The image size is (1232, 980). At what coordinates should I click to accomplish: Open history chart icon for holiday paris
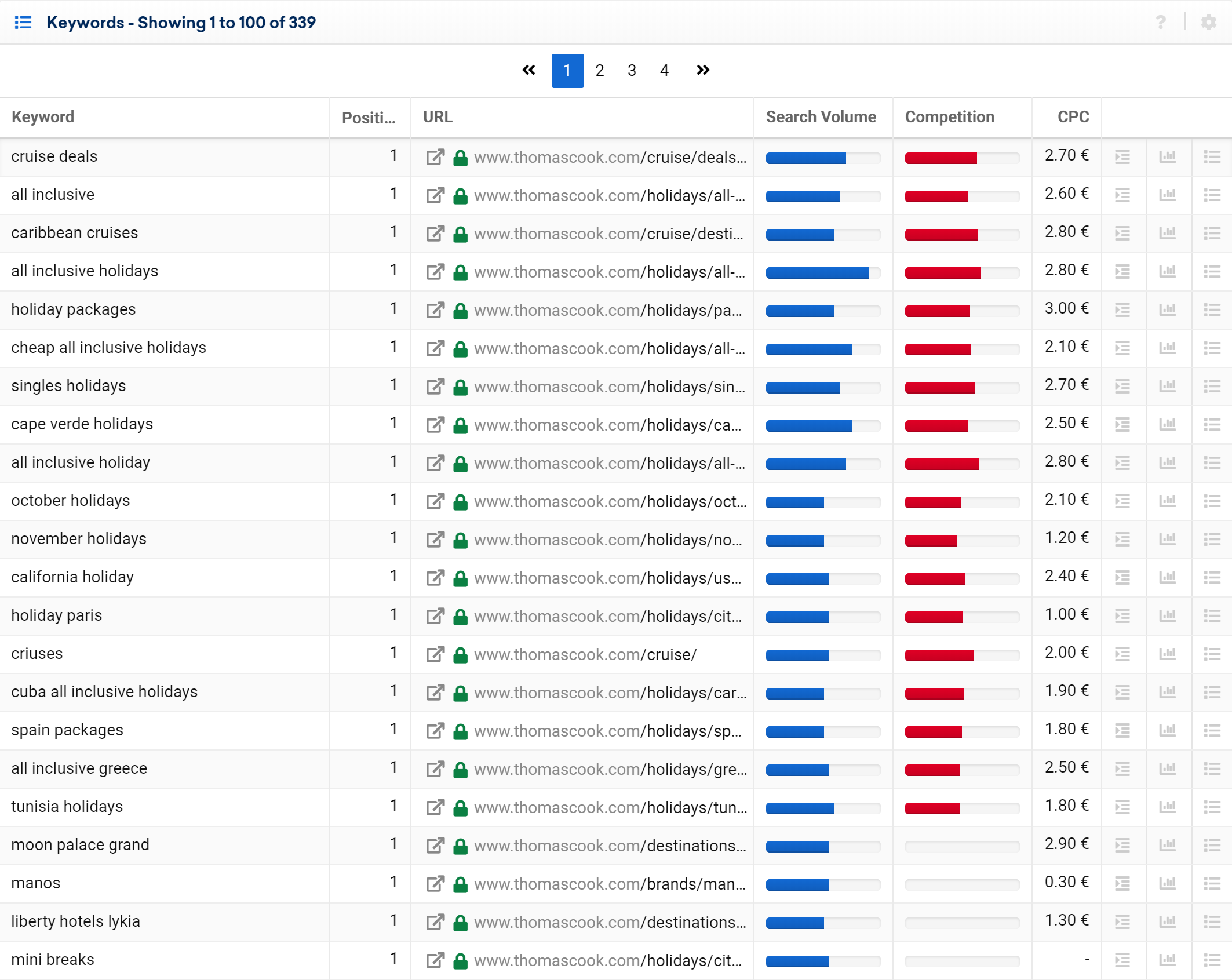(x=1168, y=615)
